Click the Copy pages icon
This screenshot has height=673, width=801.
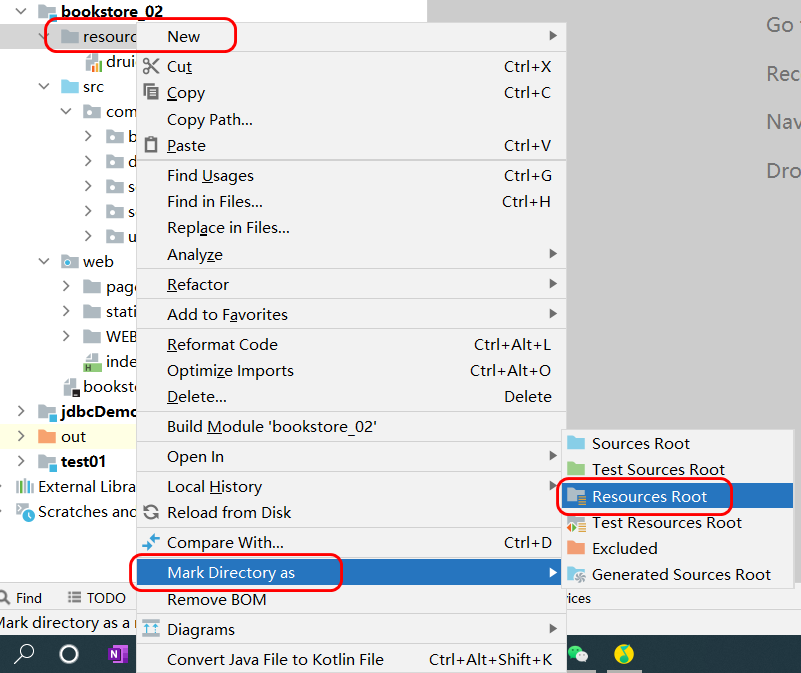151,92
